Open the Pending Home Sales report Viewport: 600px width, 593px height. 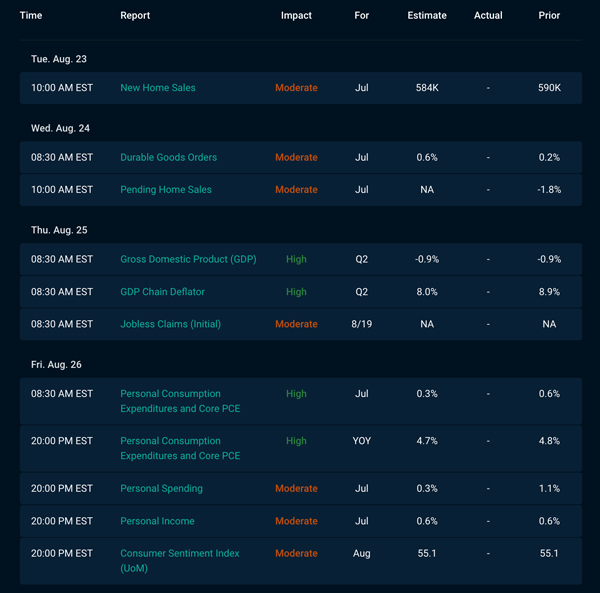coord(166,190)
